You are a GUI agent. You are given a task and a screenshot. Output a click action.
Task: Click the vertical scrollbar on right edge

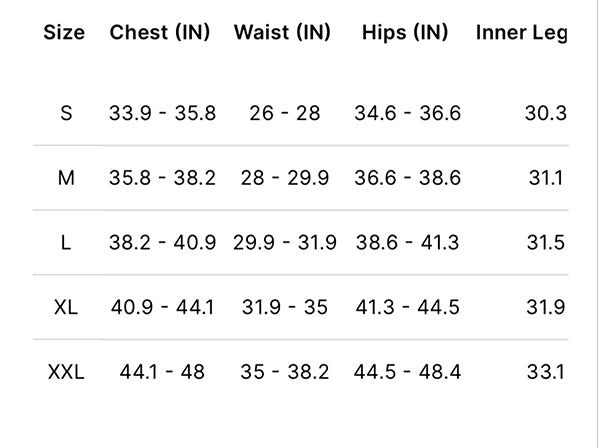[x=596, y=224]
